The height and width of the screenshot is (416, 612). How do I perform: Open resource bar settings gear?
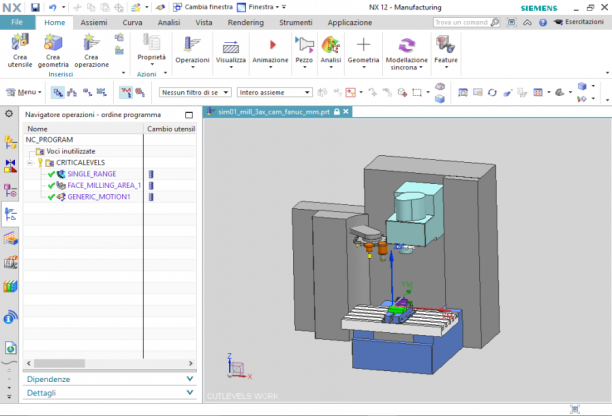(x=9, y=114)
